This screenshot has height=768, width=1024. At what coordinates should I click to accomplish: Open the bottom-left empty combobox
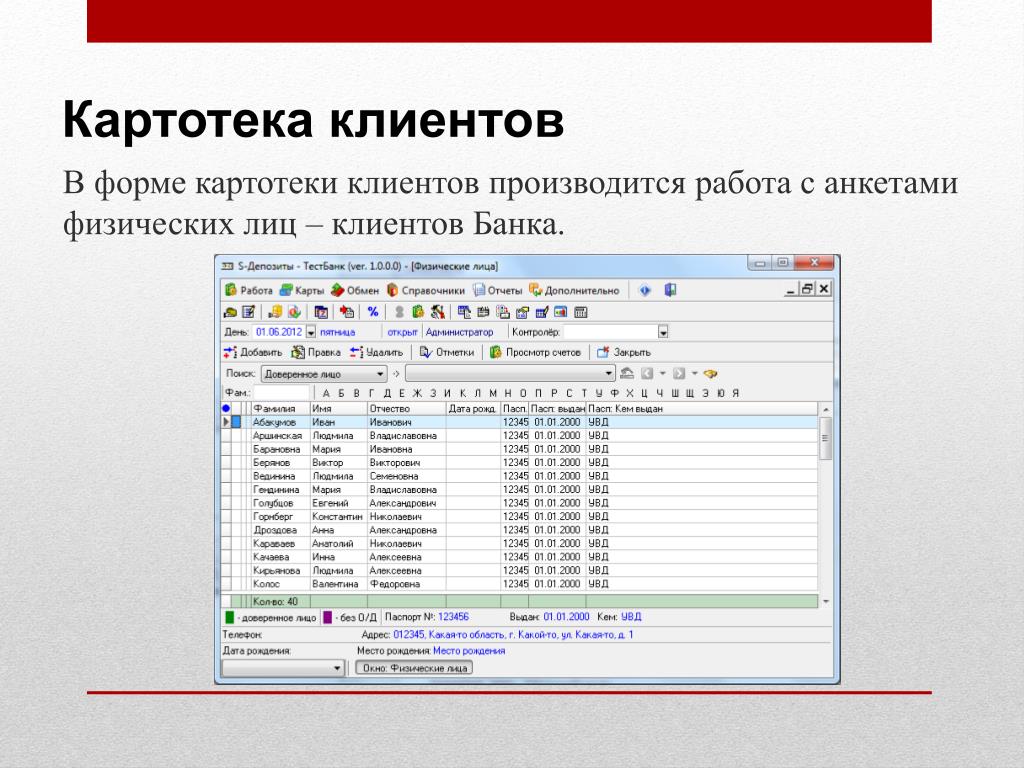point(283,668)
